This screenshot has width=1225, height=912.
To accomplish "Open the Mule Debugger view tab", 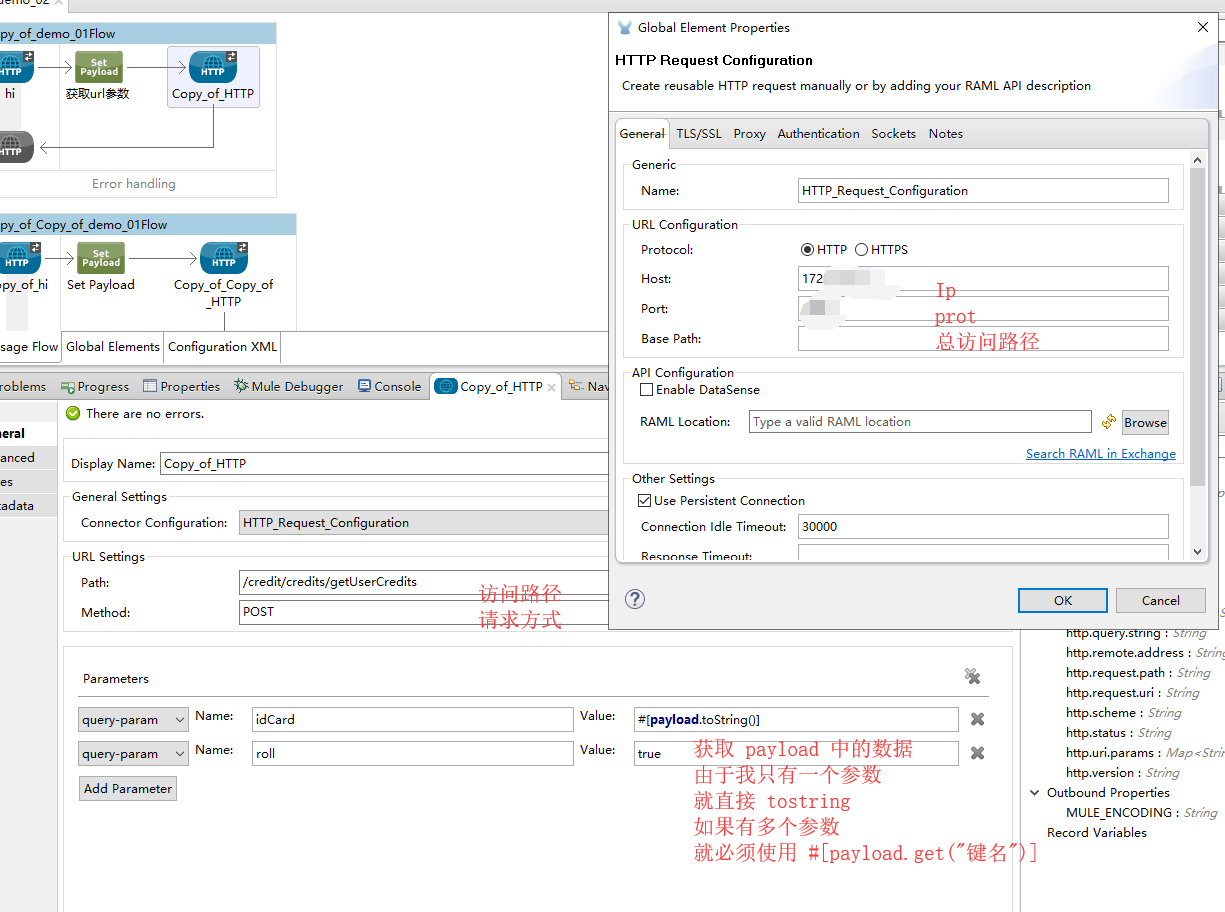I will pos(289,387).
